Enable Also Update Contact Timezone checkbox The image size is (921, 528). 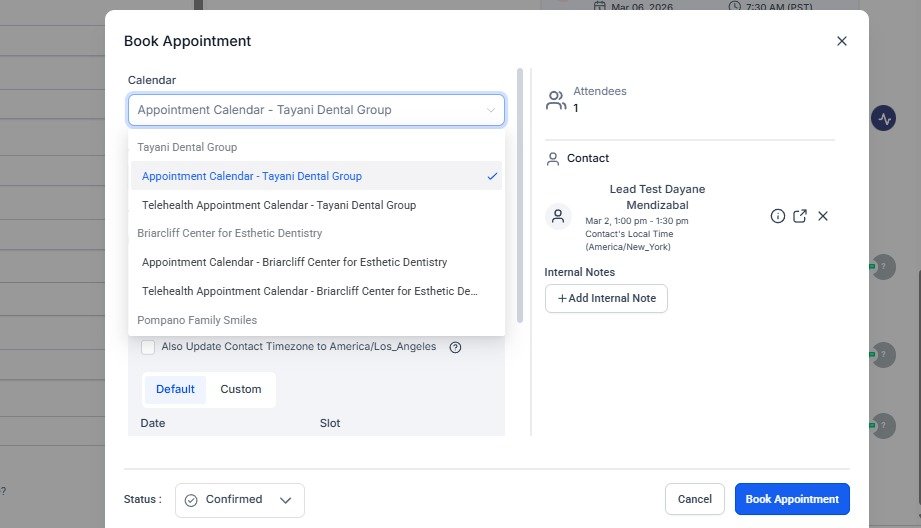point(148,347)
